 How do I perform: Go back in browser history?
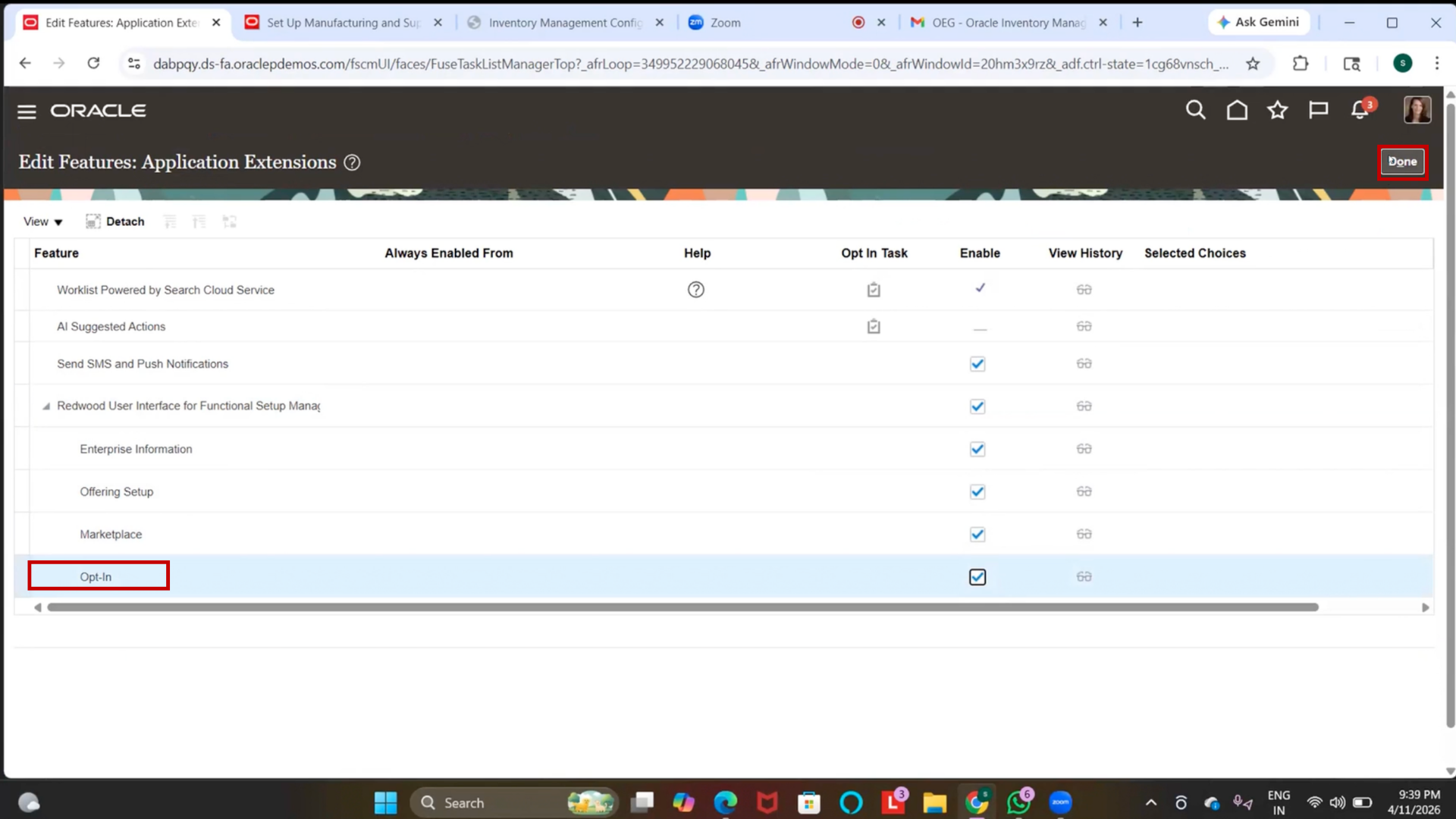25,63
